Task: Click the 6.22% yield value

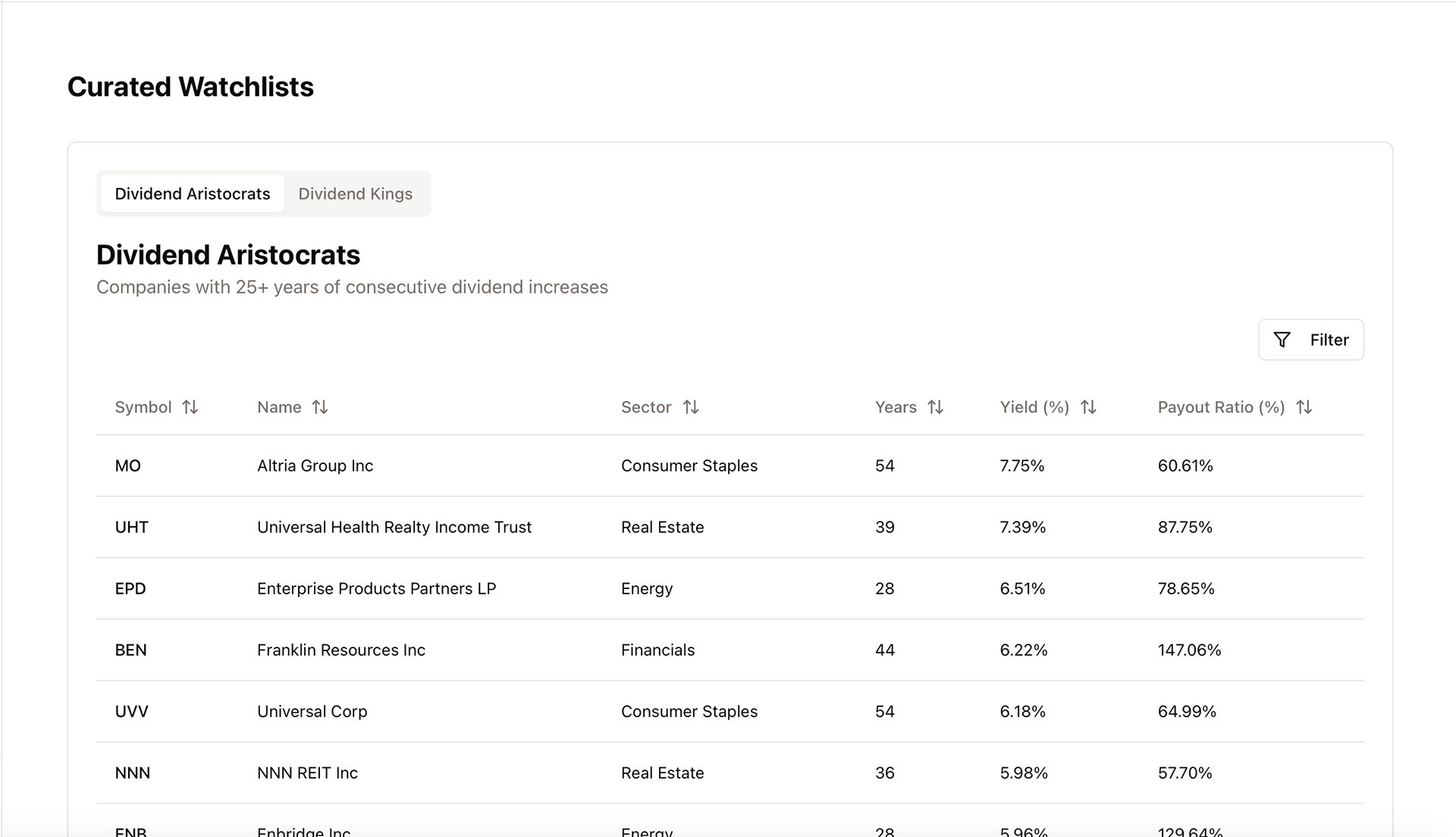Action: [x=1023, y=650]
